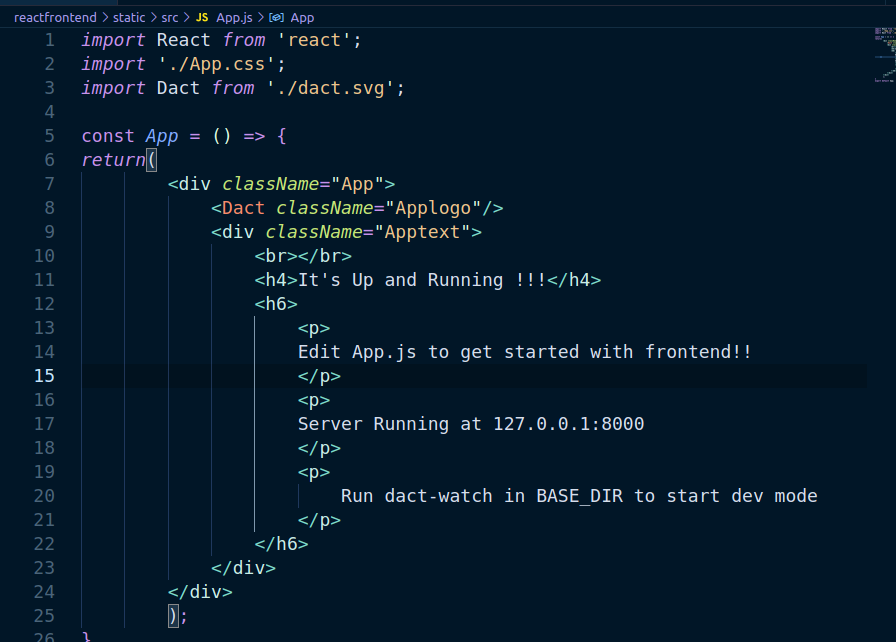Click the breadcrumb chevron after reactfrontend
896x642 pixels.
click(x=105, y=18)
